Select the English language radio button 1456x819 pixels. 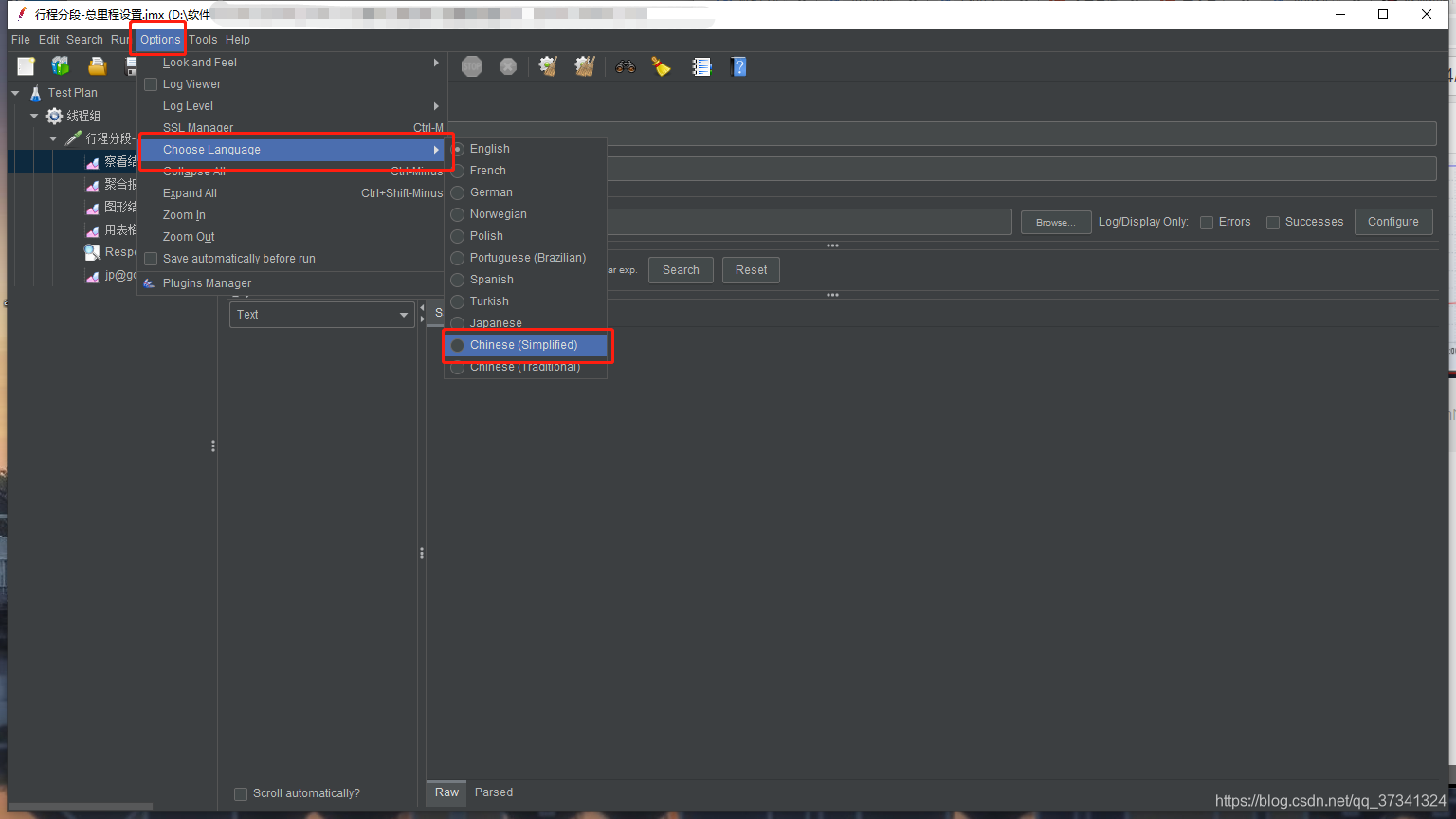pyautogui.click(x=458, y=150)
